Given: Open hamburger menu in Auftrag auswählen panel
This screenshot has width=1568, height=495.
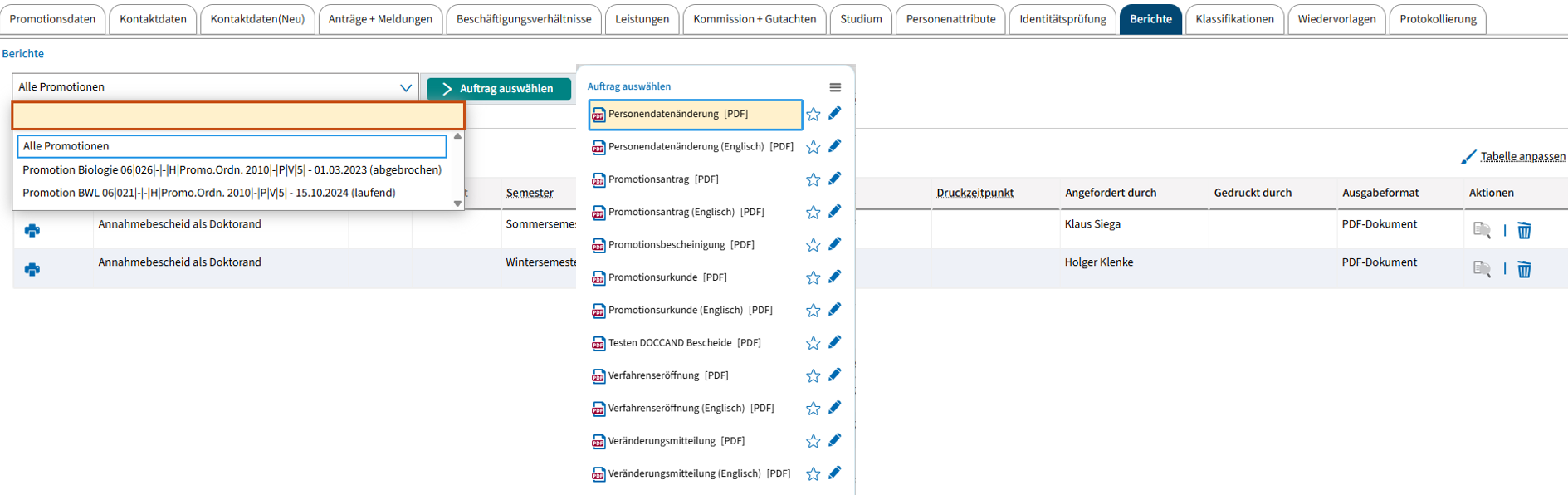Looking at the screenshot, I should [835, 87].
